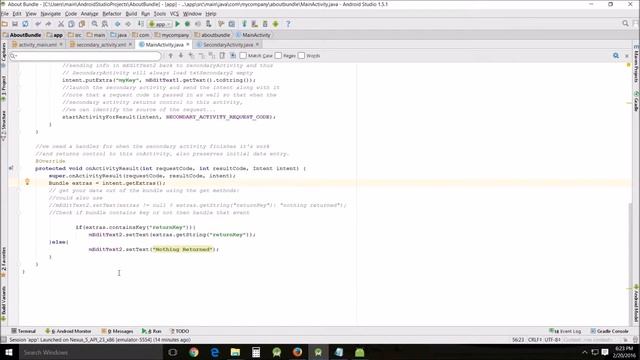Viewport: 640px width, 360px height.
Task: Click the Copy toolbar icon
Action: tap(71, 24)
